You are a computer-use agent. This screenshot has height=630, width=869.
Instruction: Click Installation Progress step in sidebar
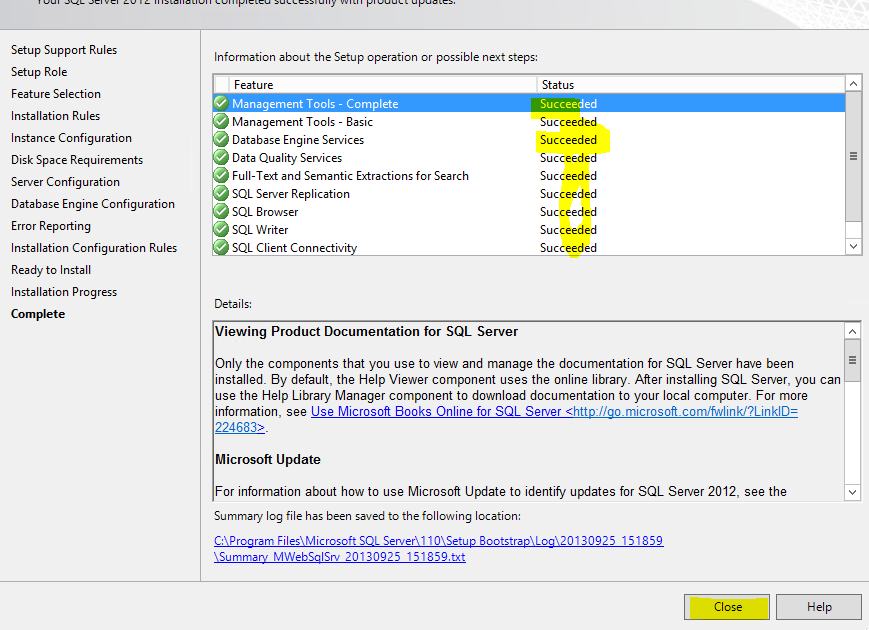[x=64, y=292]
